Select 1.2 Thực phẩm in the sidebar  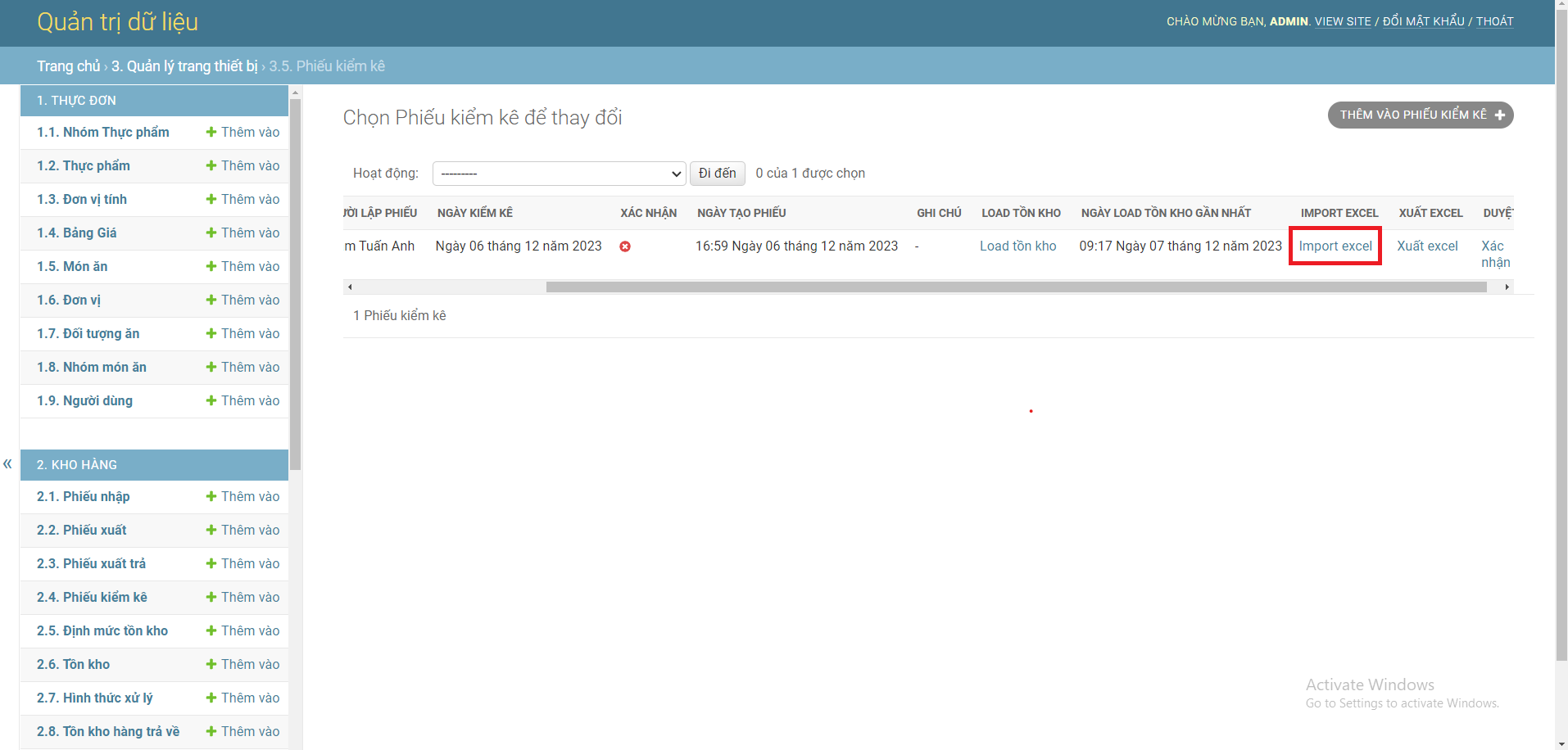(x=84, y=165)
